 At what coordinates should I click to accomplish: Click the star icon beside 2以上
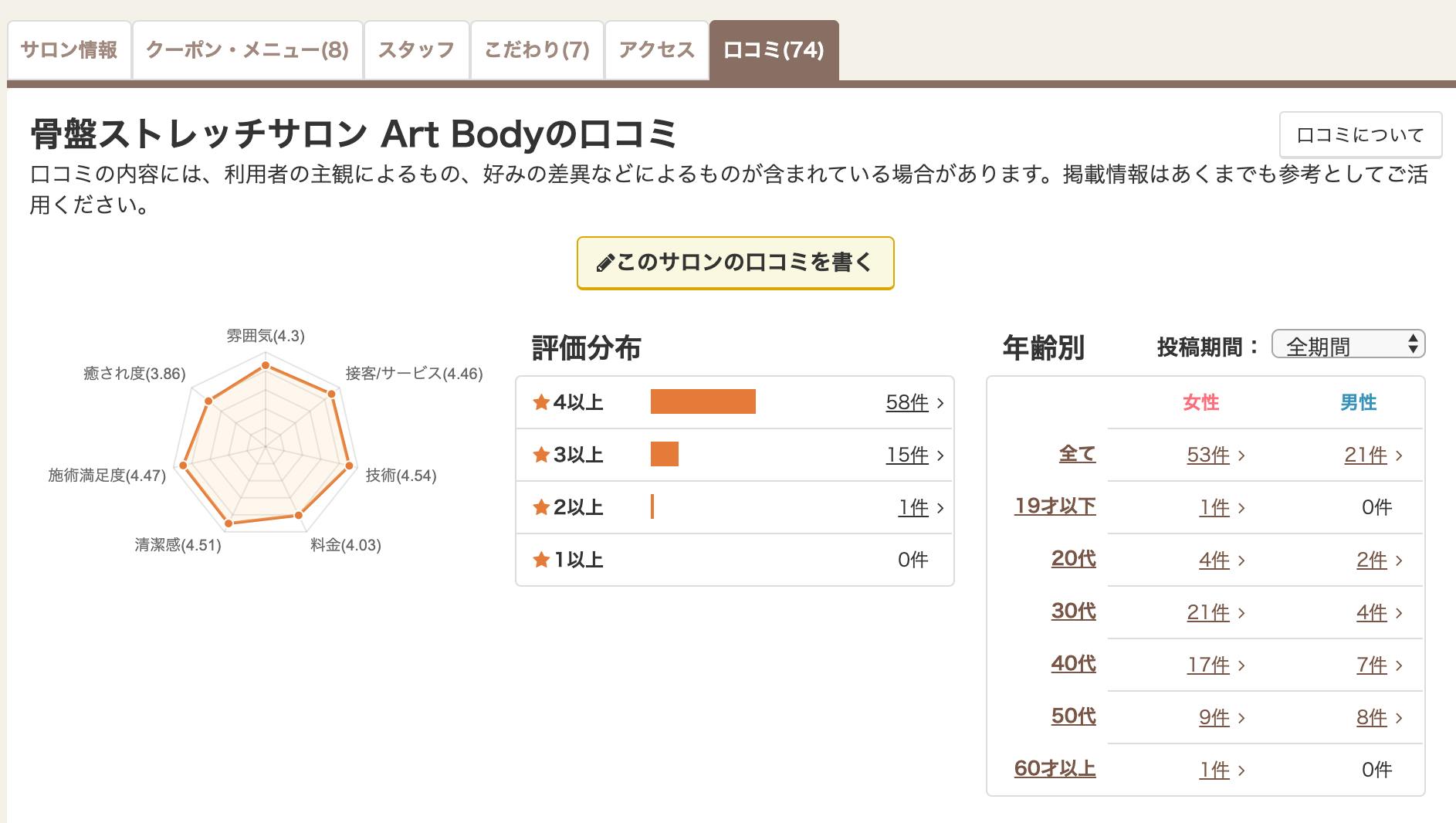pyautogui.click(x=541, y=507)
